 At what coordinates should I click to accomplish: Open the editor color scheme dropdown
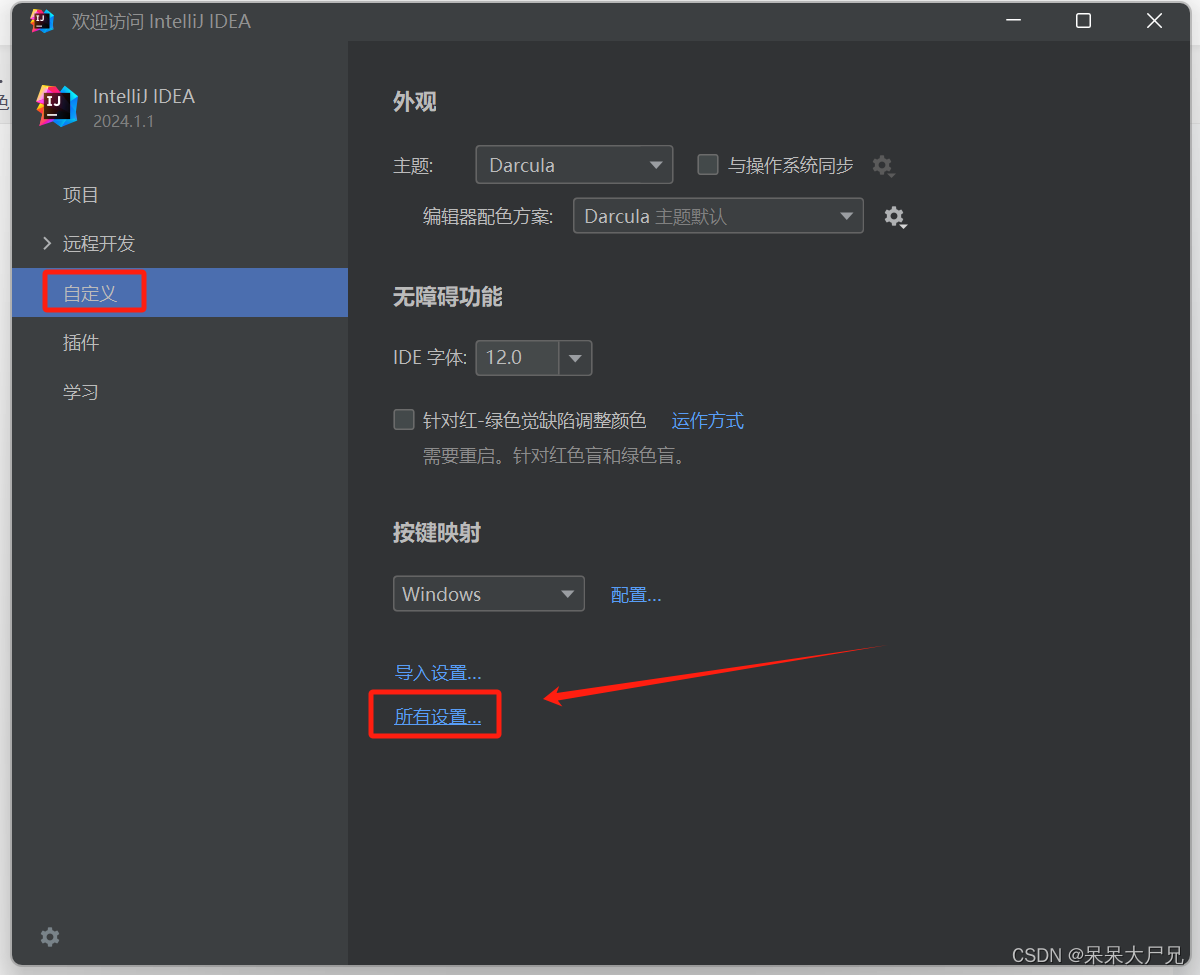718,216
